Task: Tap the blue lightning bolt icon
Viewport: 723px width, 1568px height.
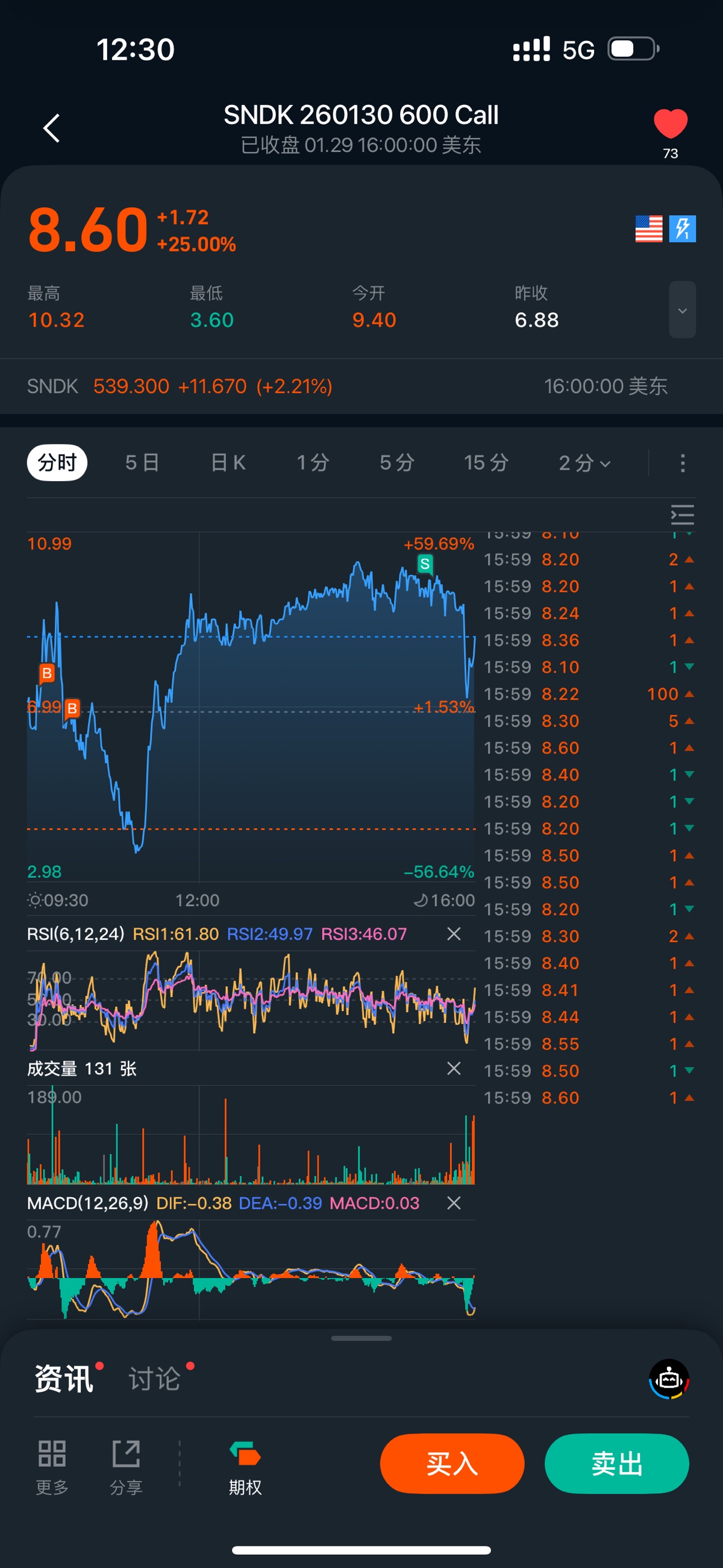Action: coord(682,229)
